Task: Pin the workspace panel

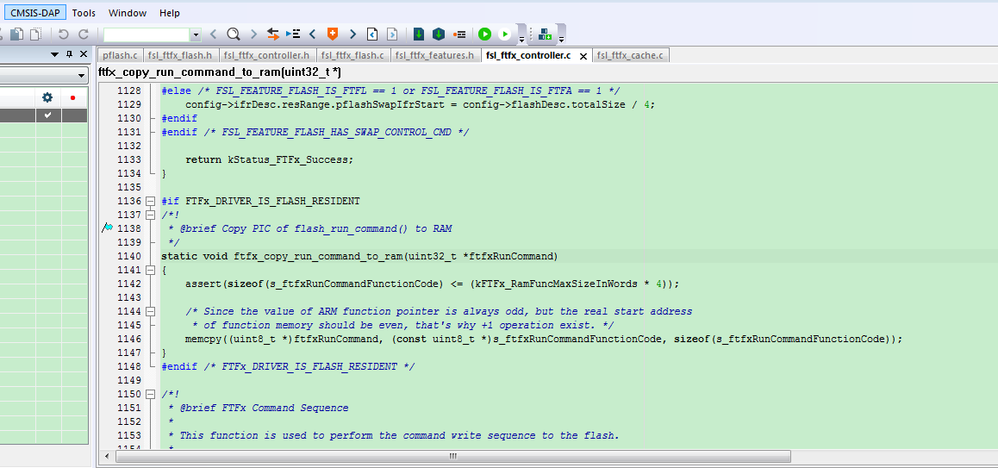Action: 69,55
